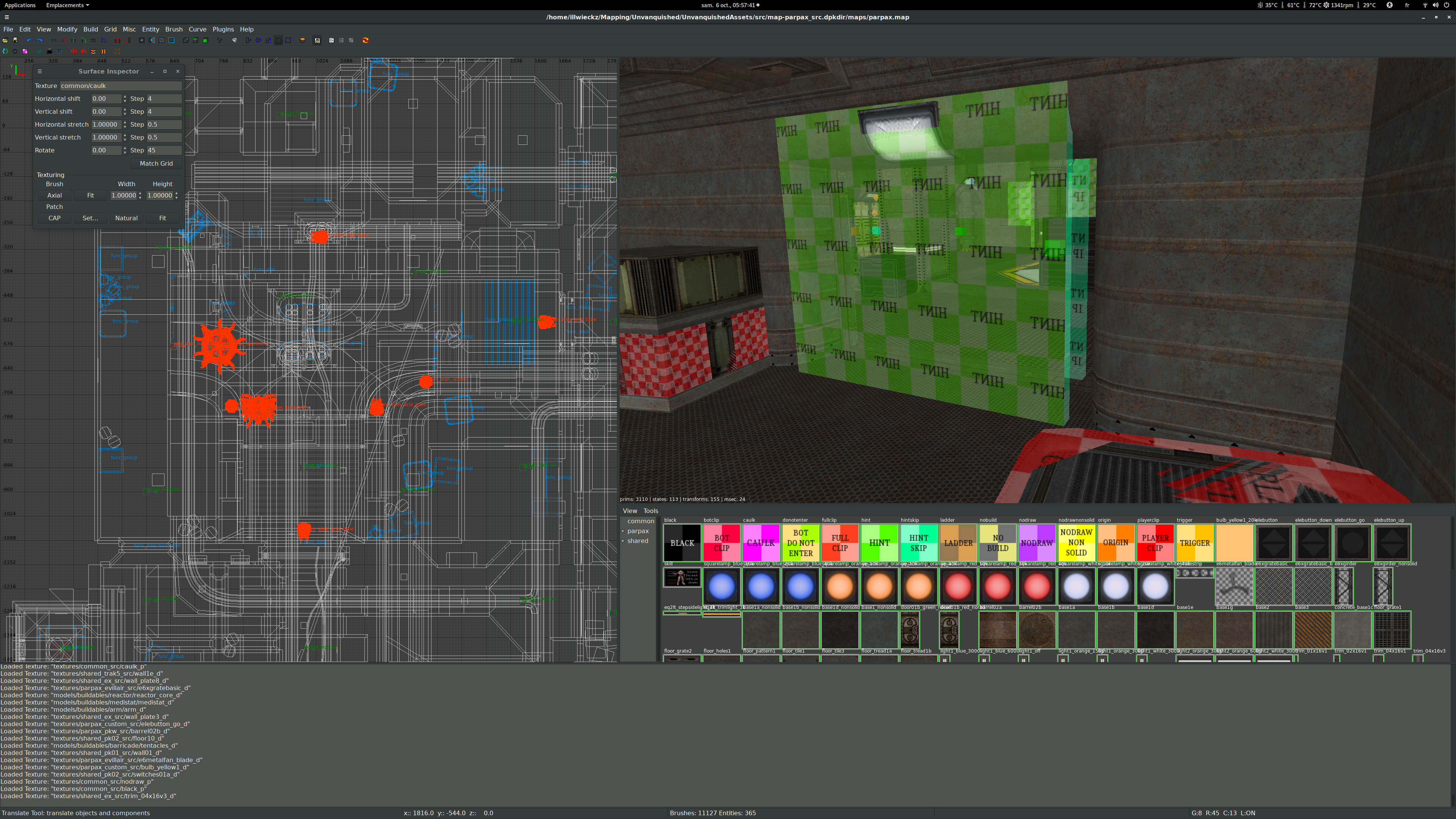The image size is (1456, 819).
Task: Click the hexagon icon in second toolbar
Action: (15, 52)
